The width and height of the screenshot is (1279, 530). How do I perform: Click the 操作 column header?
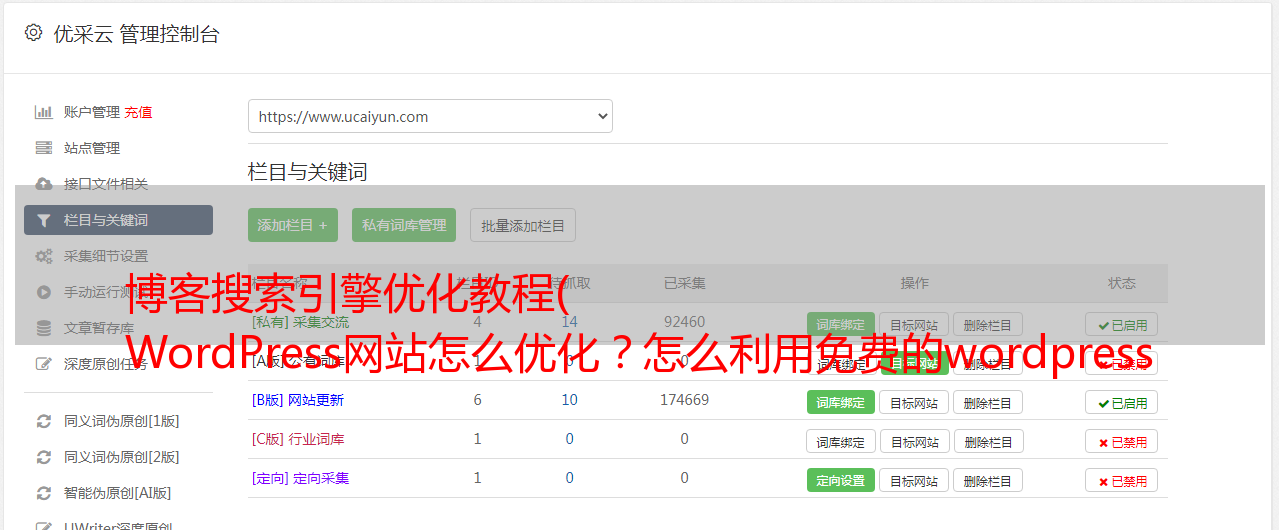(914, 283)
